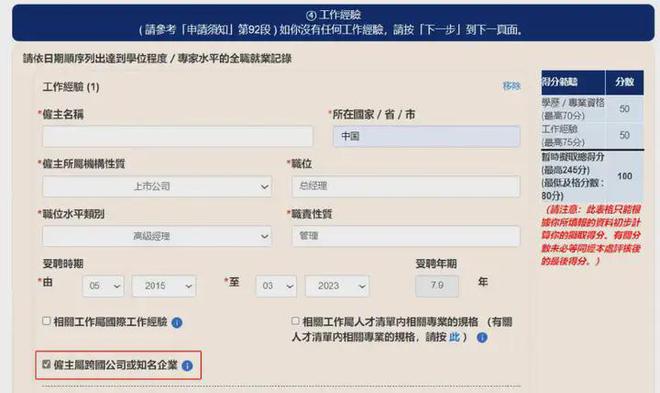Open 僱主所屬機構性質 dropdown showing 上市公司
Screen dimensions: 660x393
157,186
